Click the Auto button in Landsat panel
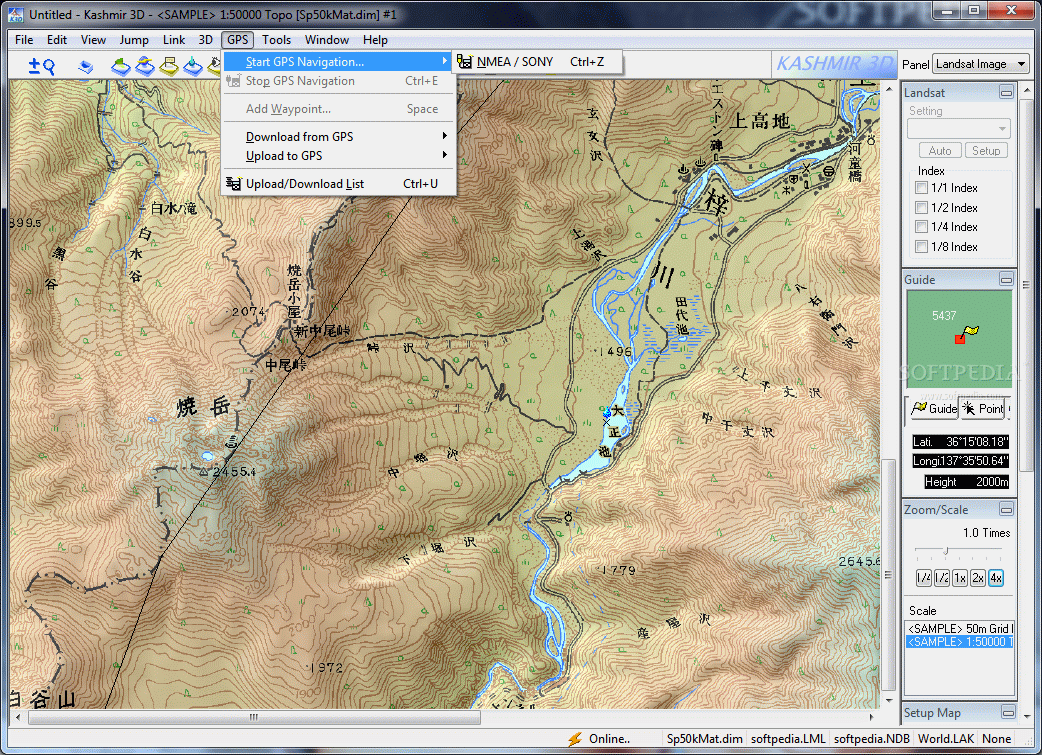 [940, 151]
